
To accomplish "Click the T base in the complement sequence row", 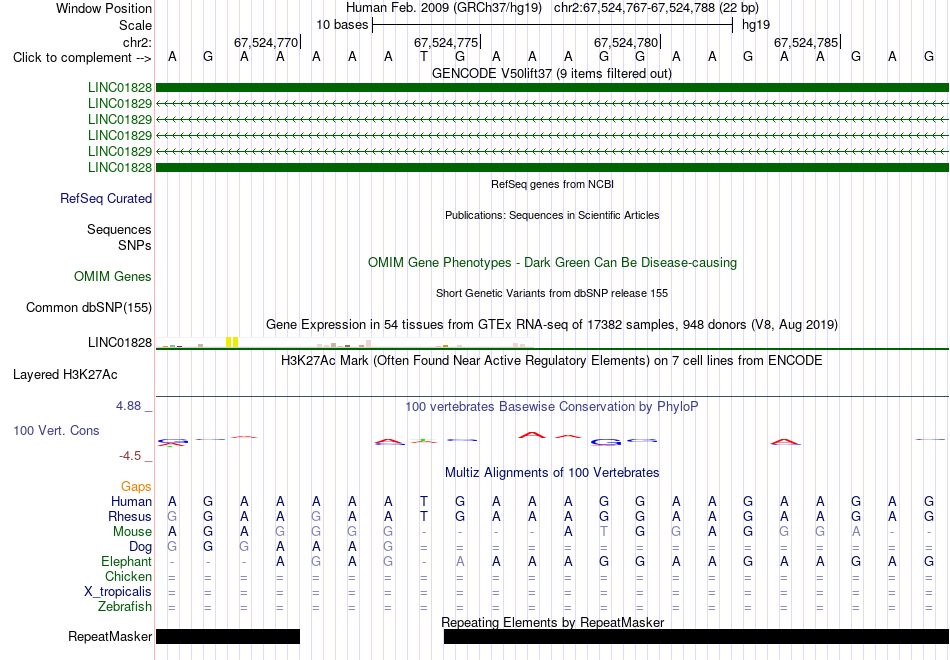I will tap(424, 57).
